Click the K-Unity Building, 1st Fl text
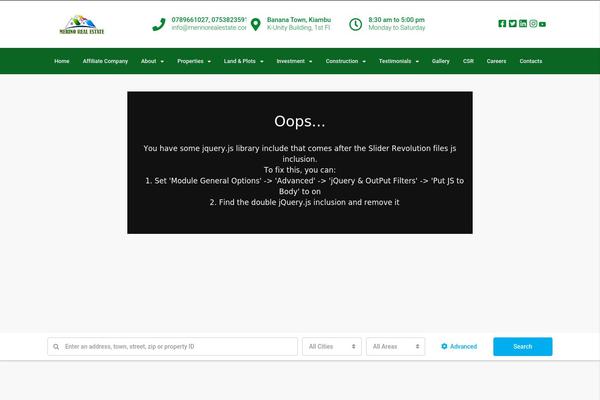 (298, 28)
